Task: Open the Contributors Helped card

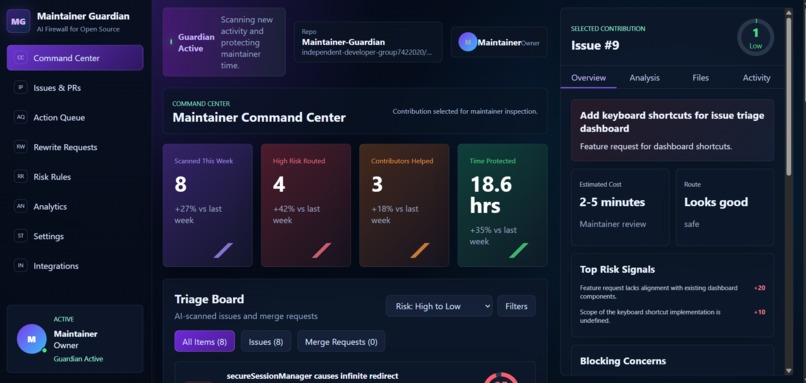Action: click(405, 205)
